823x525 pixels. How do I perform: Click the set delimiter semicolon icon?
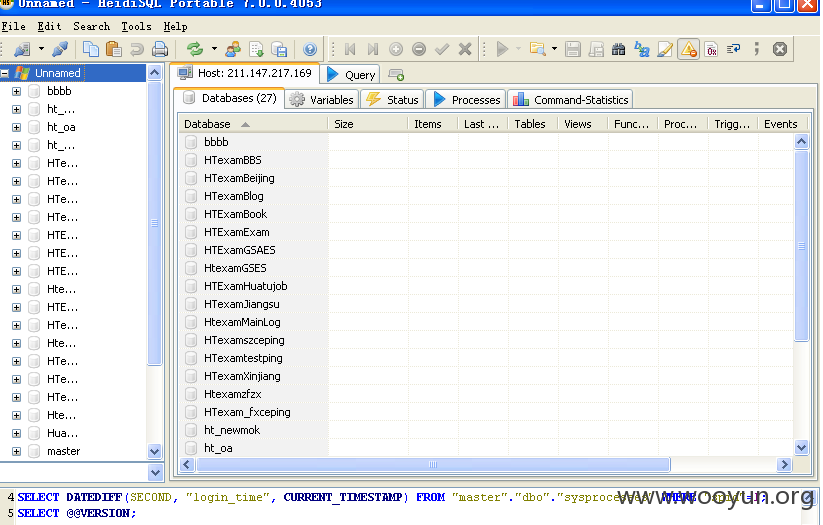click(x=756, y=49)
